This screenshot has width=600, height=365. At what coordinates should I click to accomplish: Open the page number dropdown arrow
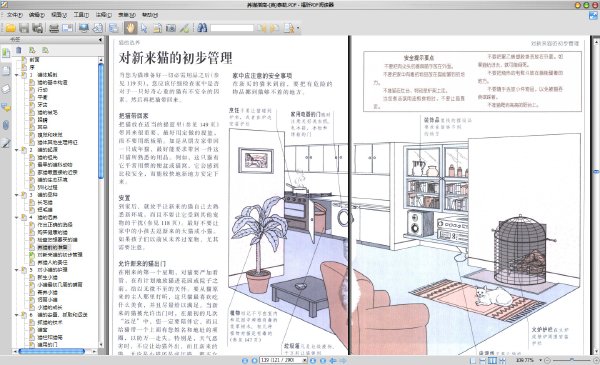305,360
